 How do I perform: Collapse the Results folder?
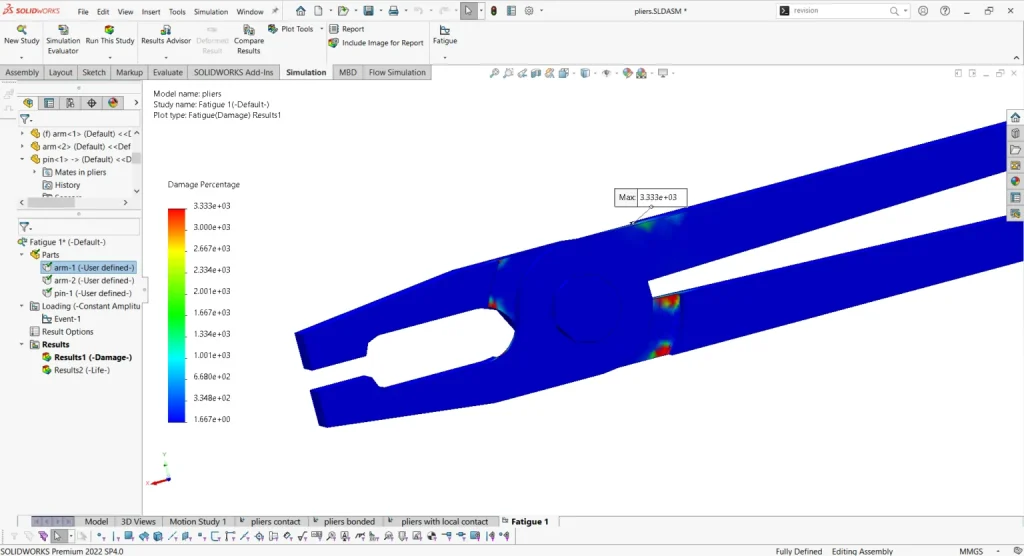point(22,344)
